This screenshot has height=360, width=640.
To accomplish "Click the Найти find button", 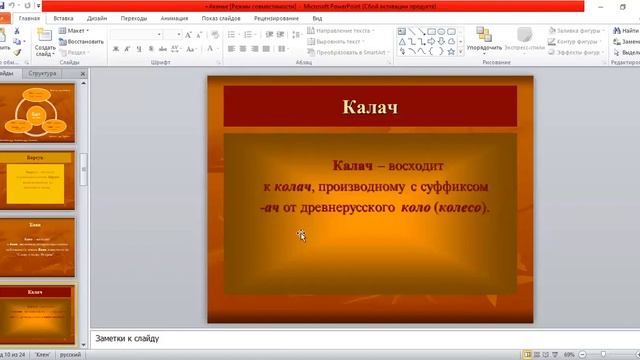I will (x=626, y=31).
